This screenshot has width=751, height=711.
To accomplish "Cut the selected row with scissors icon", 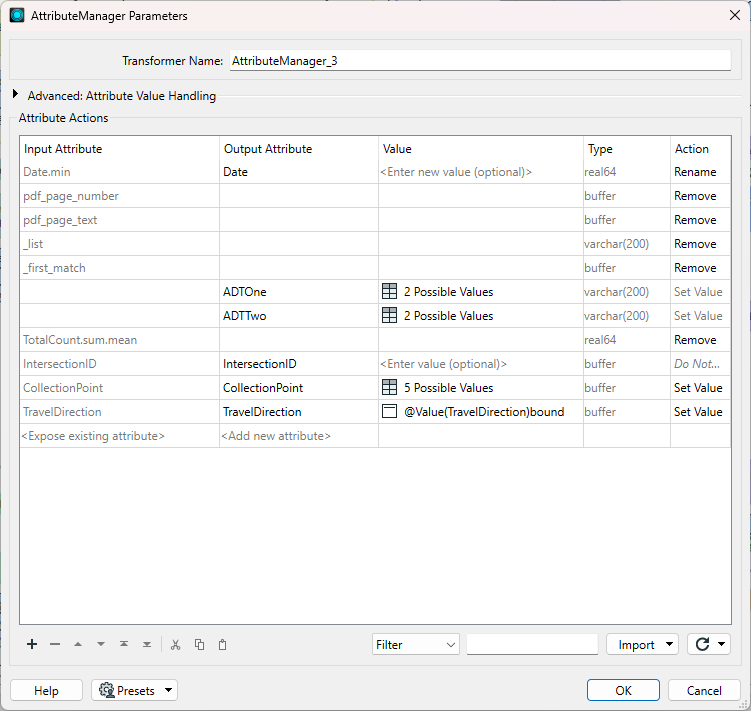I will pos(176,644).
